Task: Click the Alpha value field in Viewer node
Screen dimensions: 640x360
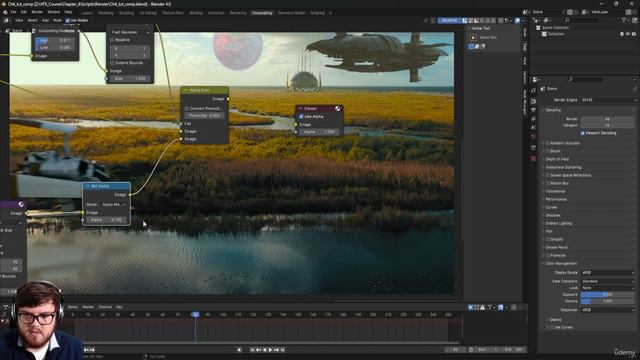Action: click(320, 132)
